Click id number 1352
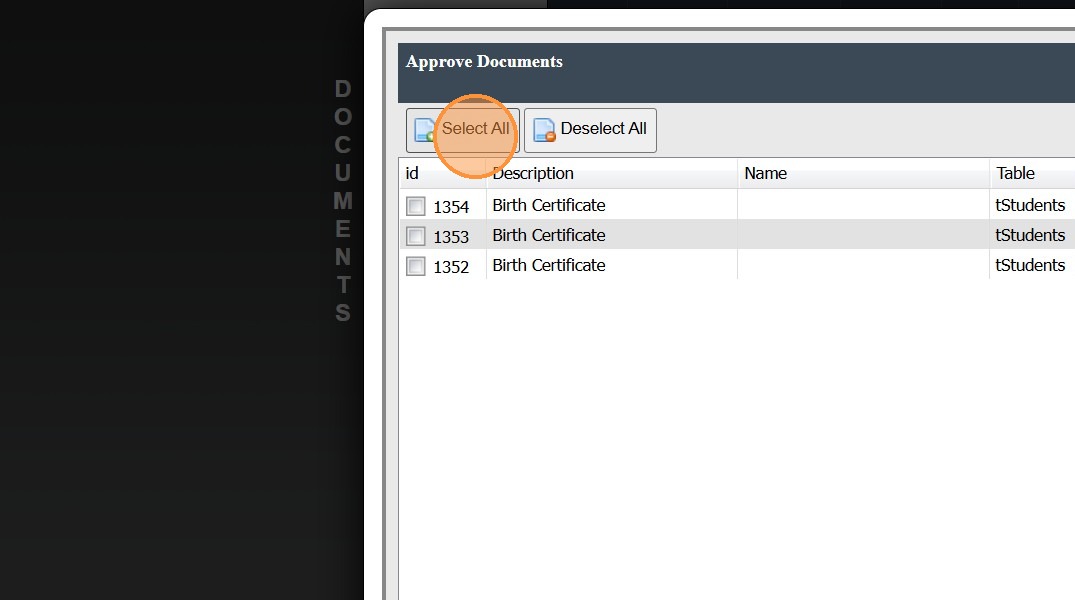This screenshot has width=1075, height=600. 451,267
